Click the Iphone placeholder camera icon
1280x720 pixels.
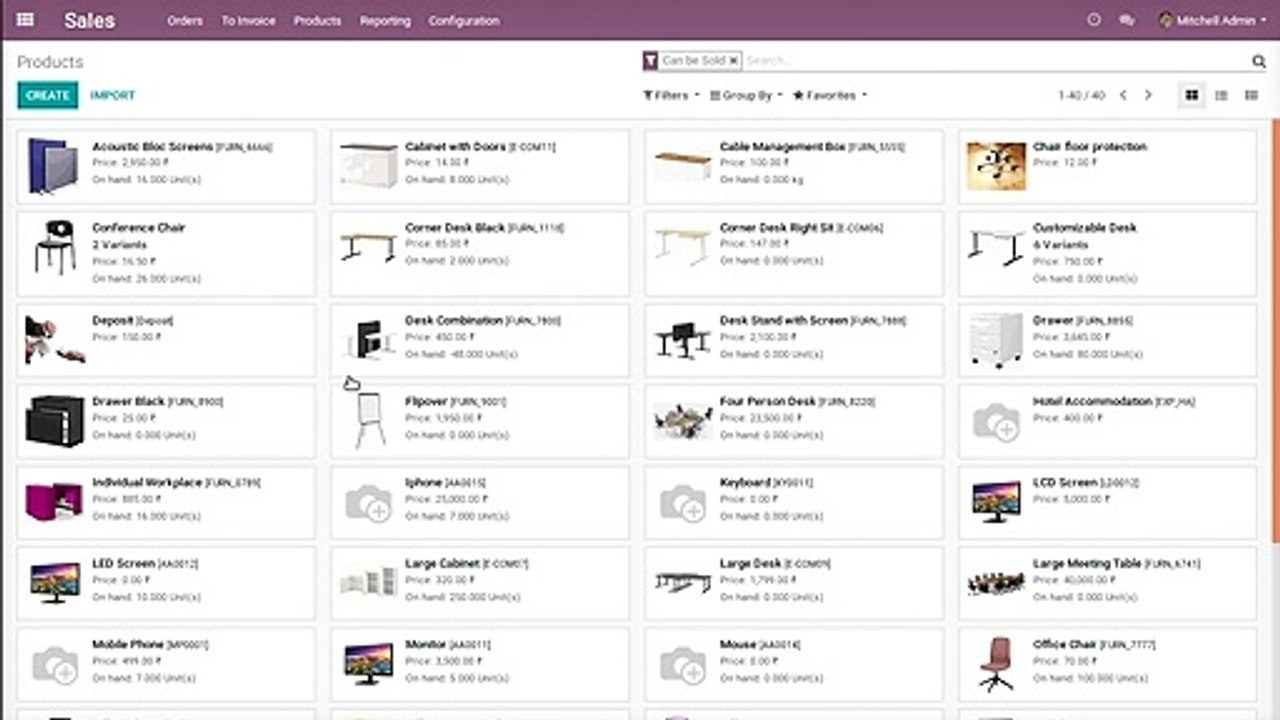coord(368,503)
